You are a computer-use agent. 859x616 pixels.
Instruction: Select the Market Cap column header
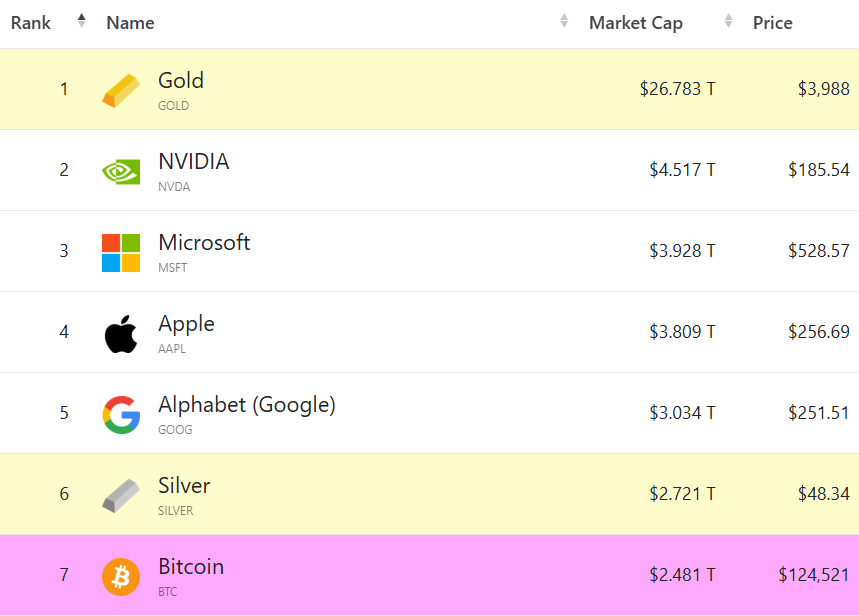(x=636, y=23)
